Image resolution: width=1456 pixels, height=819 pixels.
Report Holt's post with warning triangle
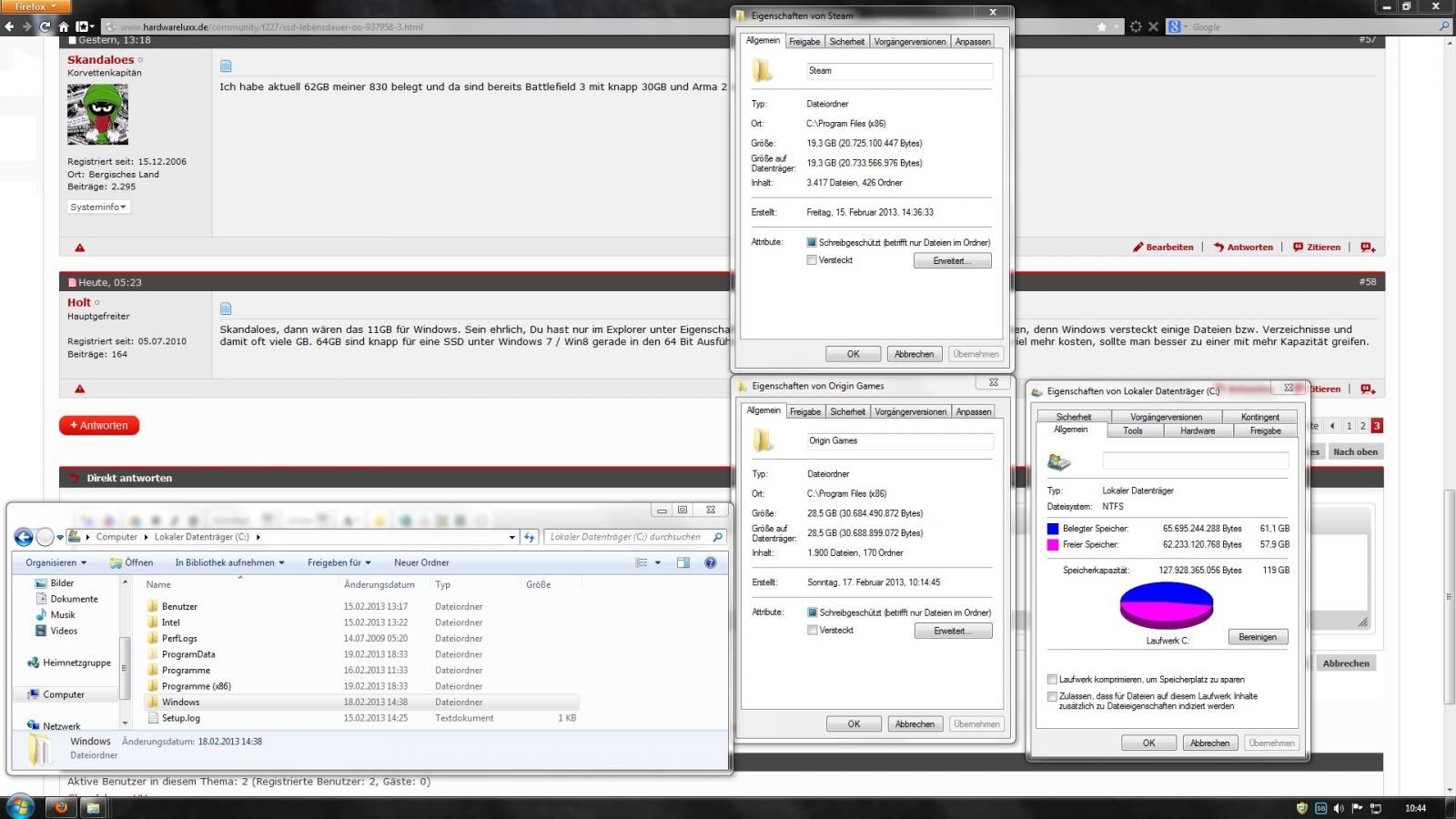tap(80, 389)
